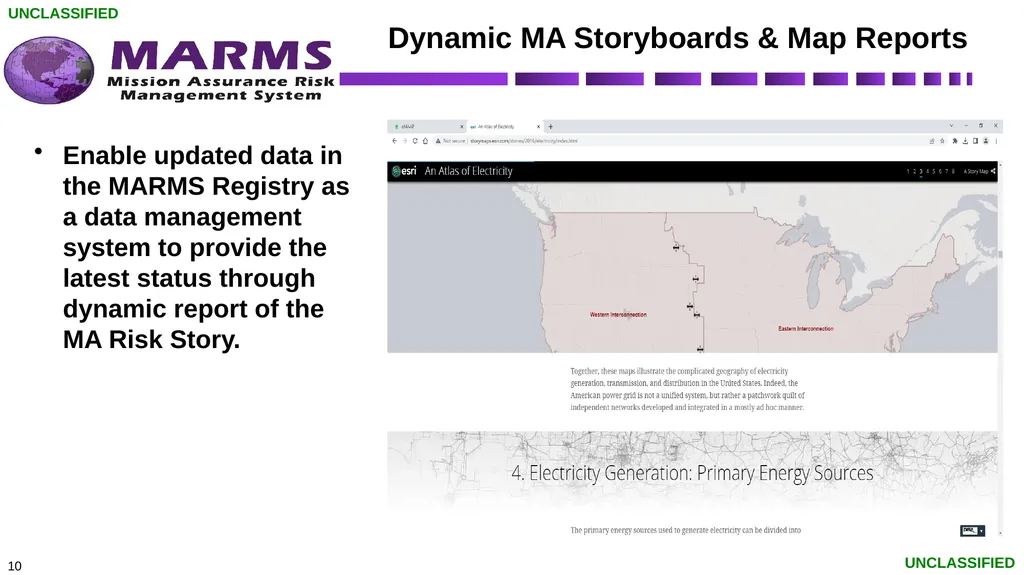Close the first browser tab
Image resolution: width=1024 pixels, height=575 pixels.
coord(462,127)
